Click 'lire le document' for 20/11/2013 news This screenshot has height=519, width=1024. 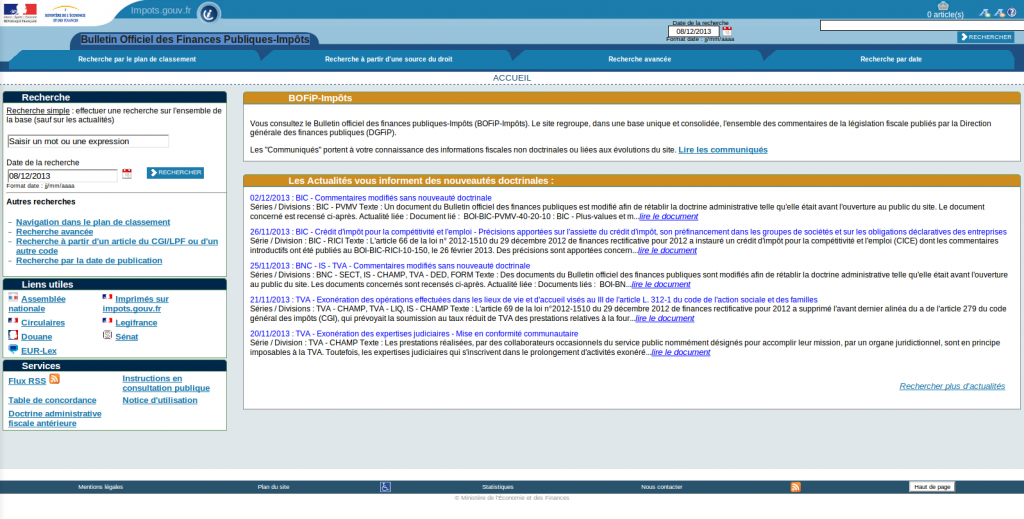tap(681, 353)
